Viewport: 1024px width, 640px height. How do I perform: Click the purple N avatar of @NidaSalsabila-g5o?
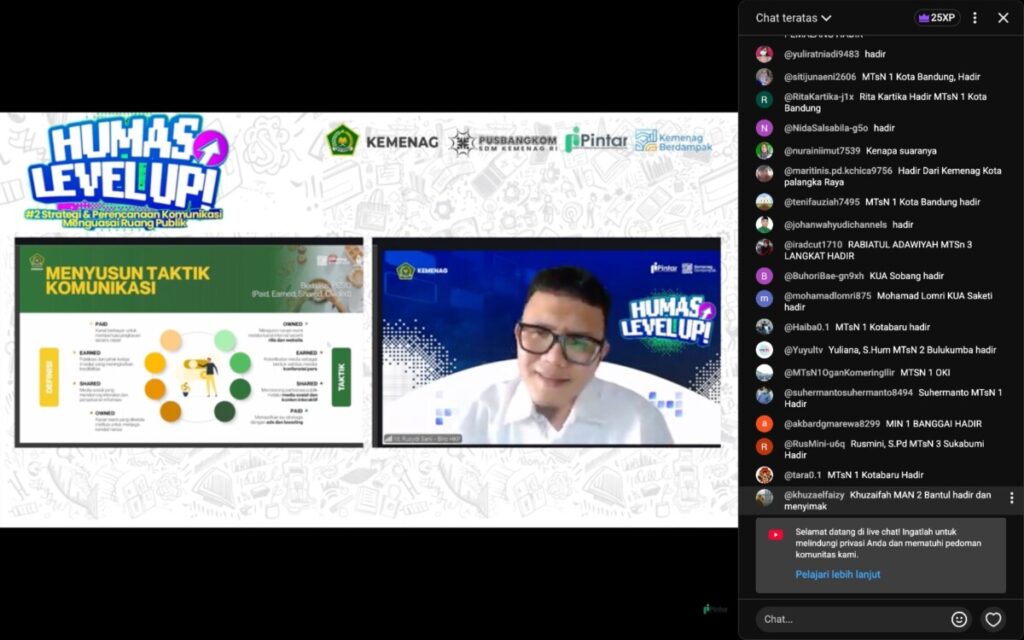pyautogui.click(x=764, y=128)
